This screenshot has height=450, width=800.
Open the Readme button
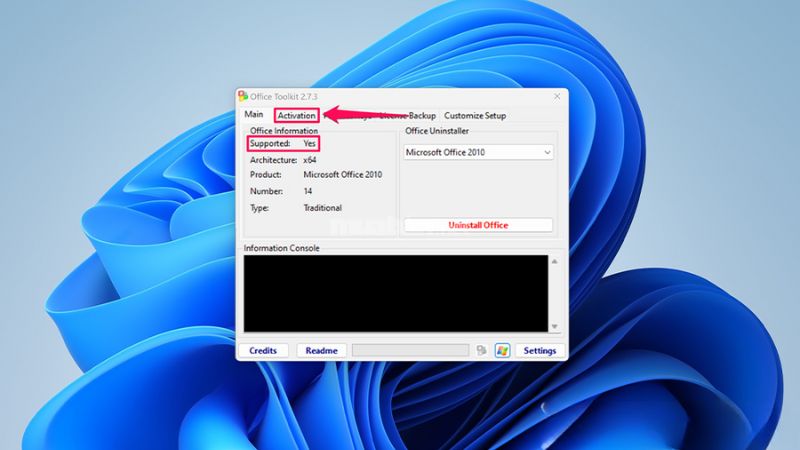click(x=321, y=351)
